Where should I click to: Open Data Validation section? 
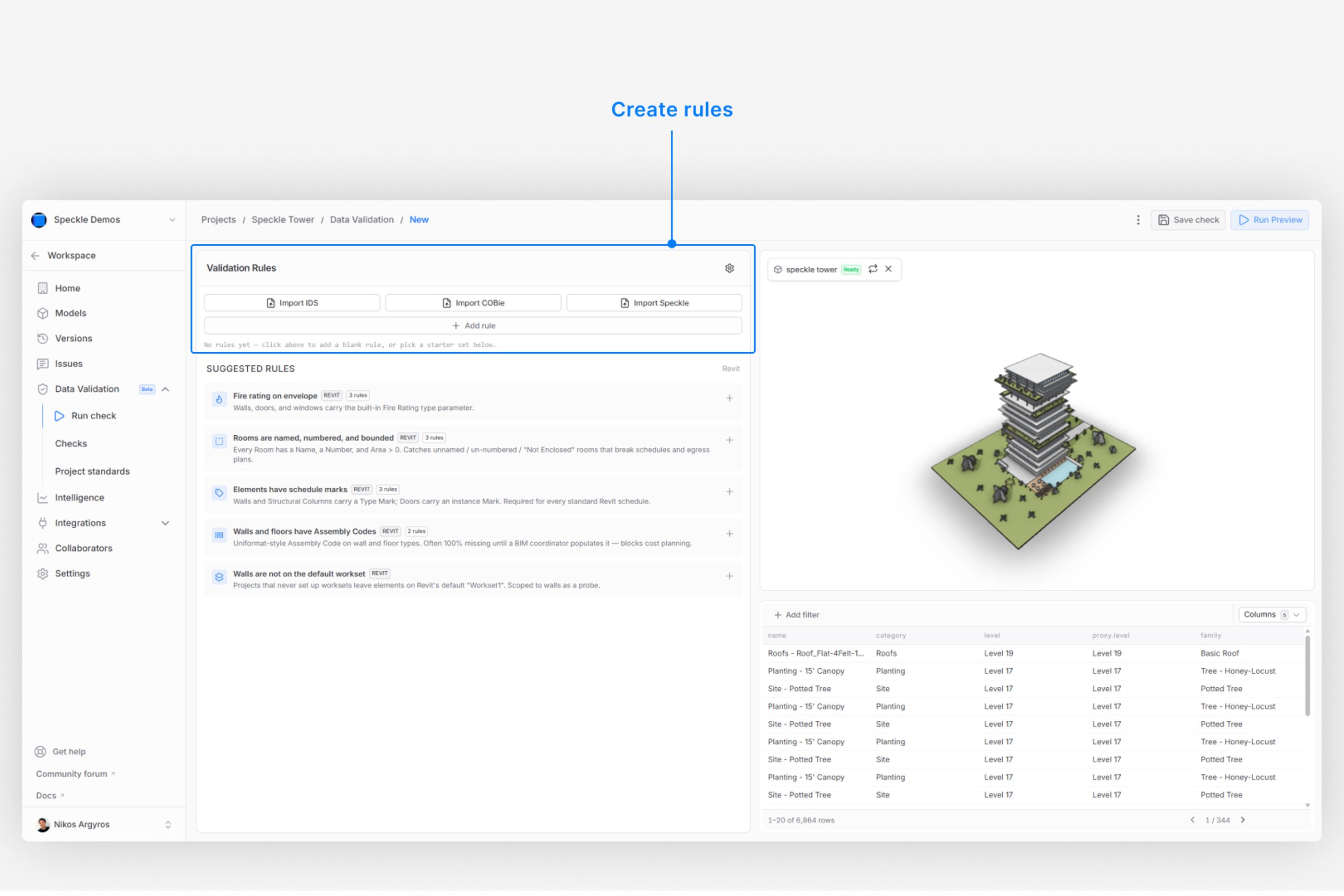87,389
